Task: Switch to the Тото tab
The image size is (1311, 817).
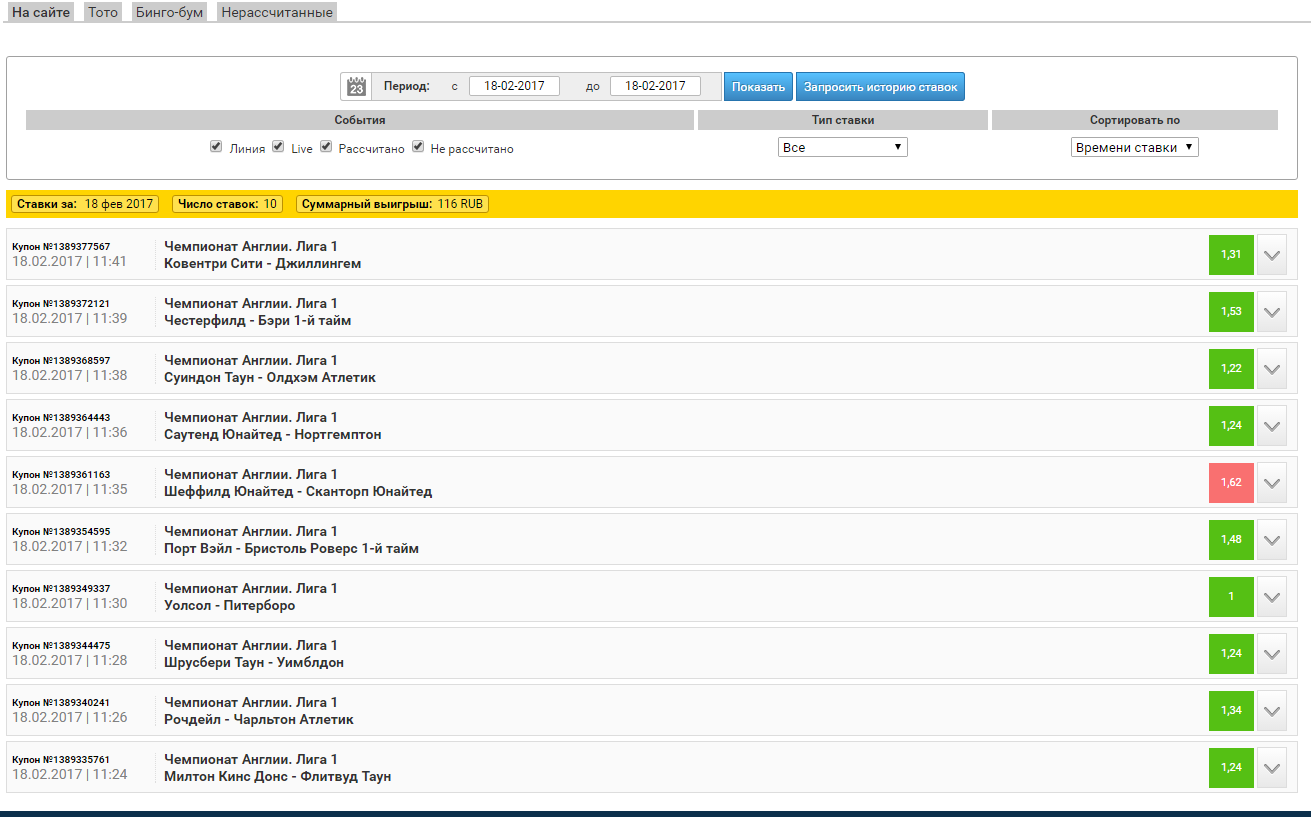Action: (x=102, y=12)
